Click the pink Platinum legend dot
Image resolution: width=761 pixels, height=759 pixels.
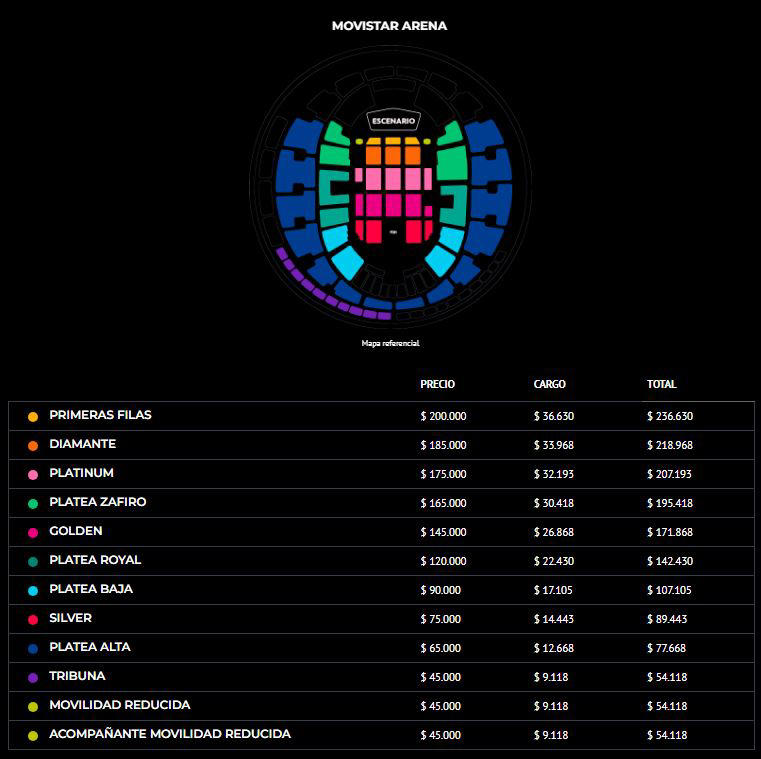click(33, 475)
